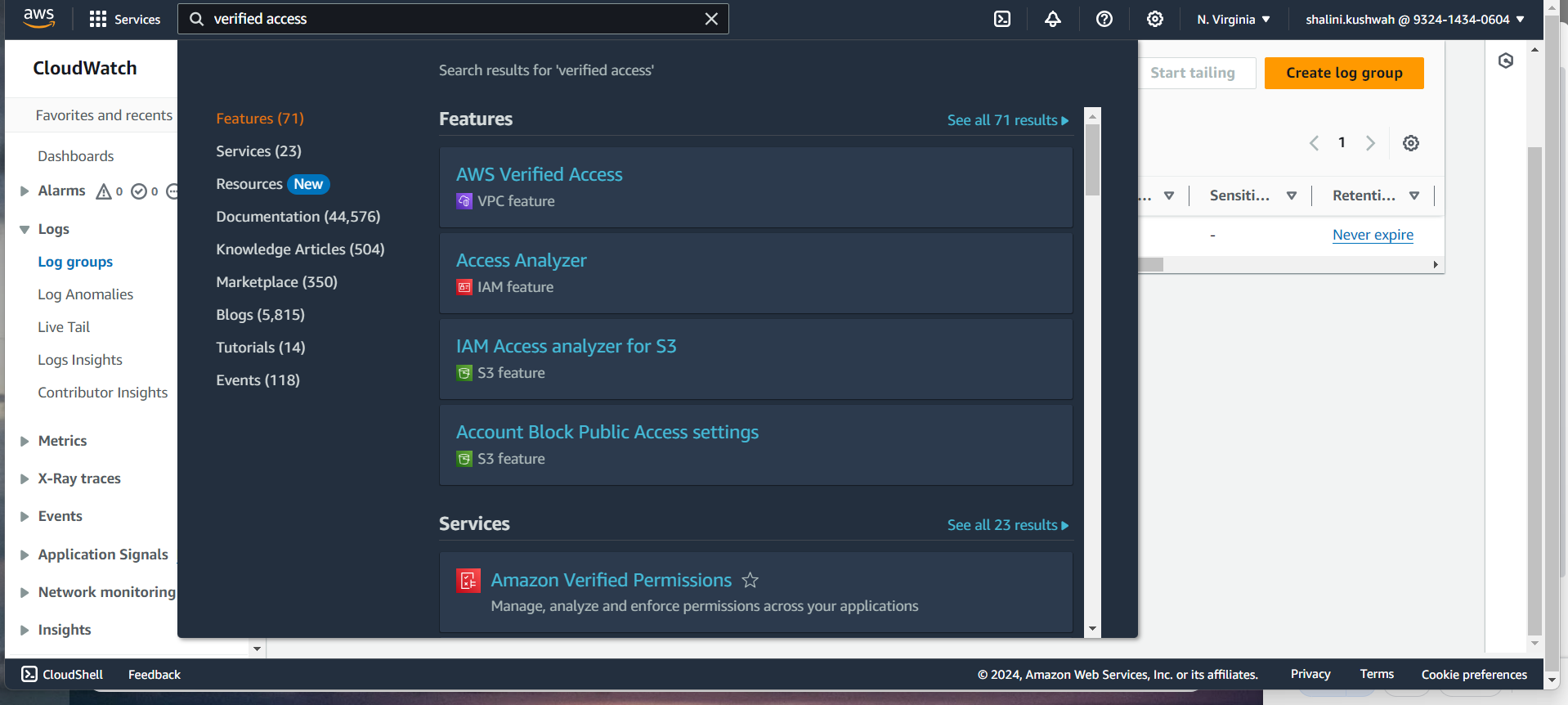Image resolution: width=1568 pixels, height=705 pixels.
Task: Expand the Events section
Action: point(25,517)
